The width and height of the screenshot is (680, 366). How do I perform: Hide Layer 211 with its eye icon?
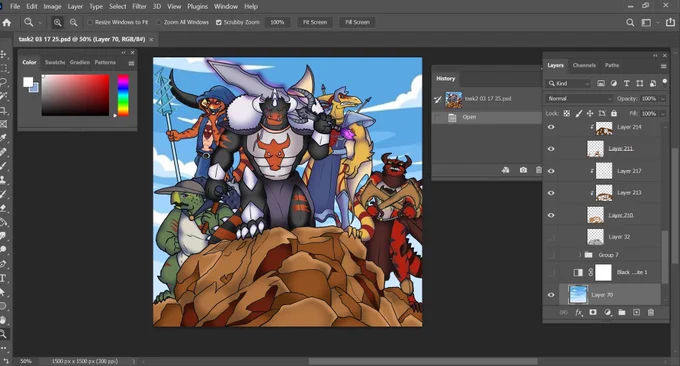tap(551, 149)
